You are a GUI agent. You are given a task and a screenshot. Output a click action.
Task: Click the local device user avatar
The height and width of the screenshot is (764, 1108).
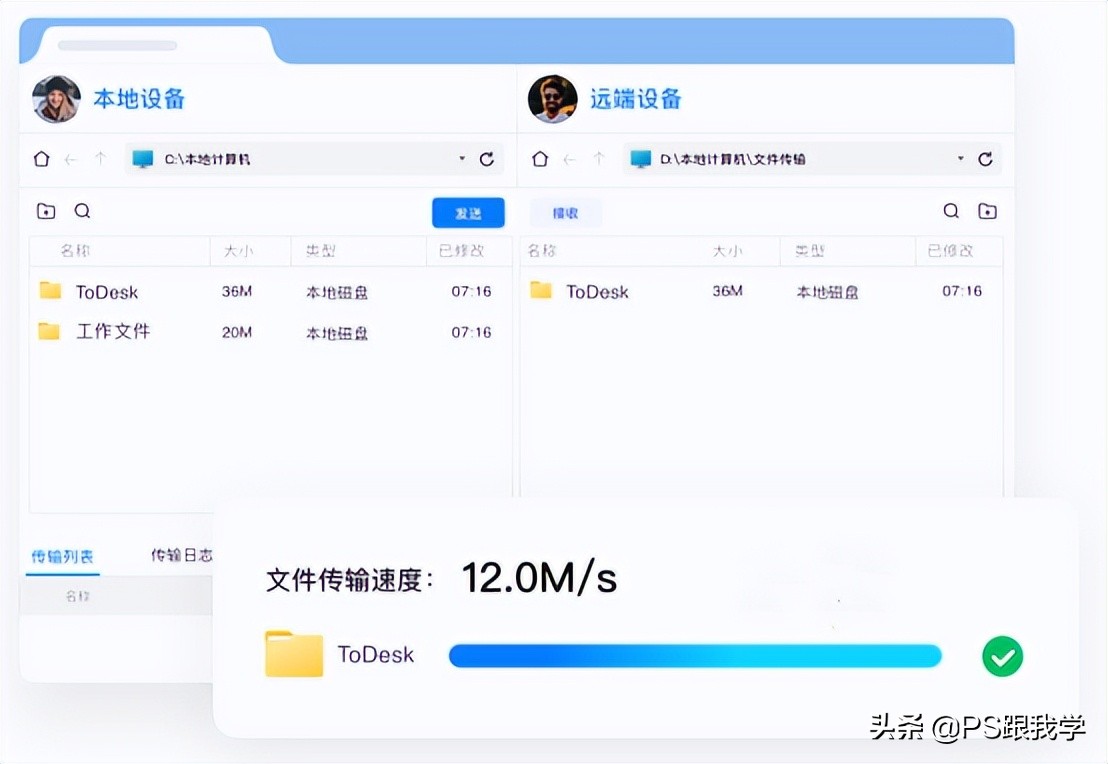(x=56, y=99)
